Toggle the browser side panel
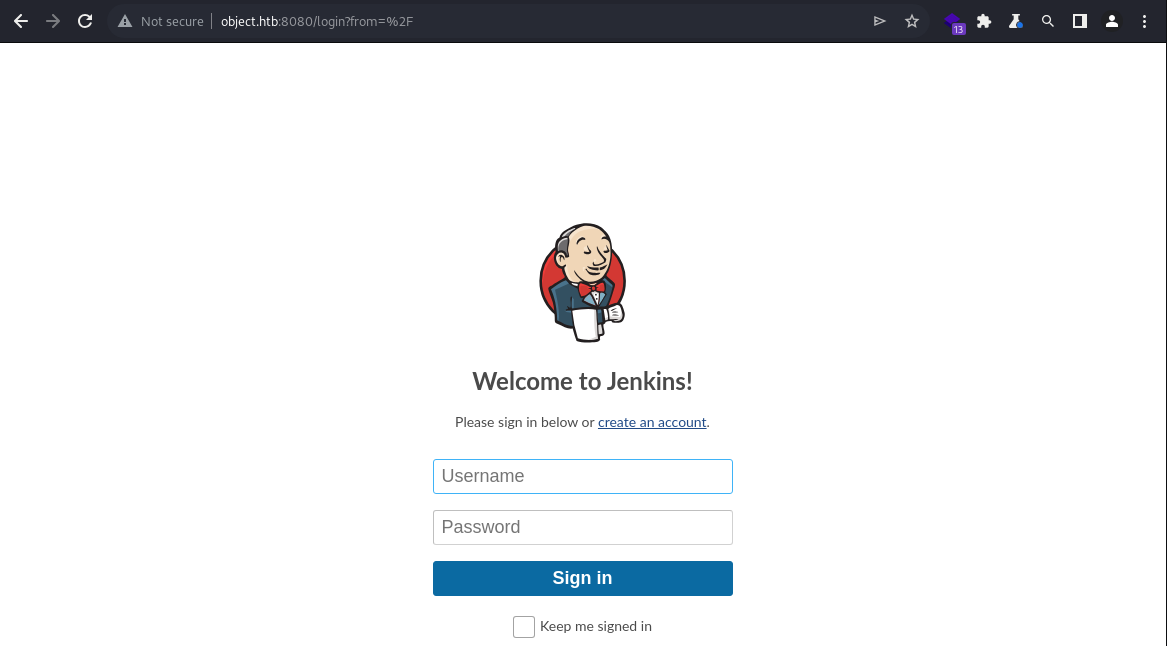This screenshot has height=646, width=1167. 1080,21
